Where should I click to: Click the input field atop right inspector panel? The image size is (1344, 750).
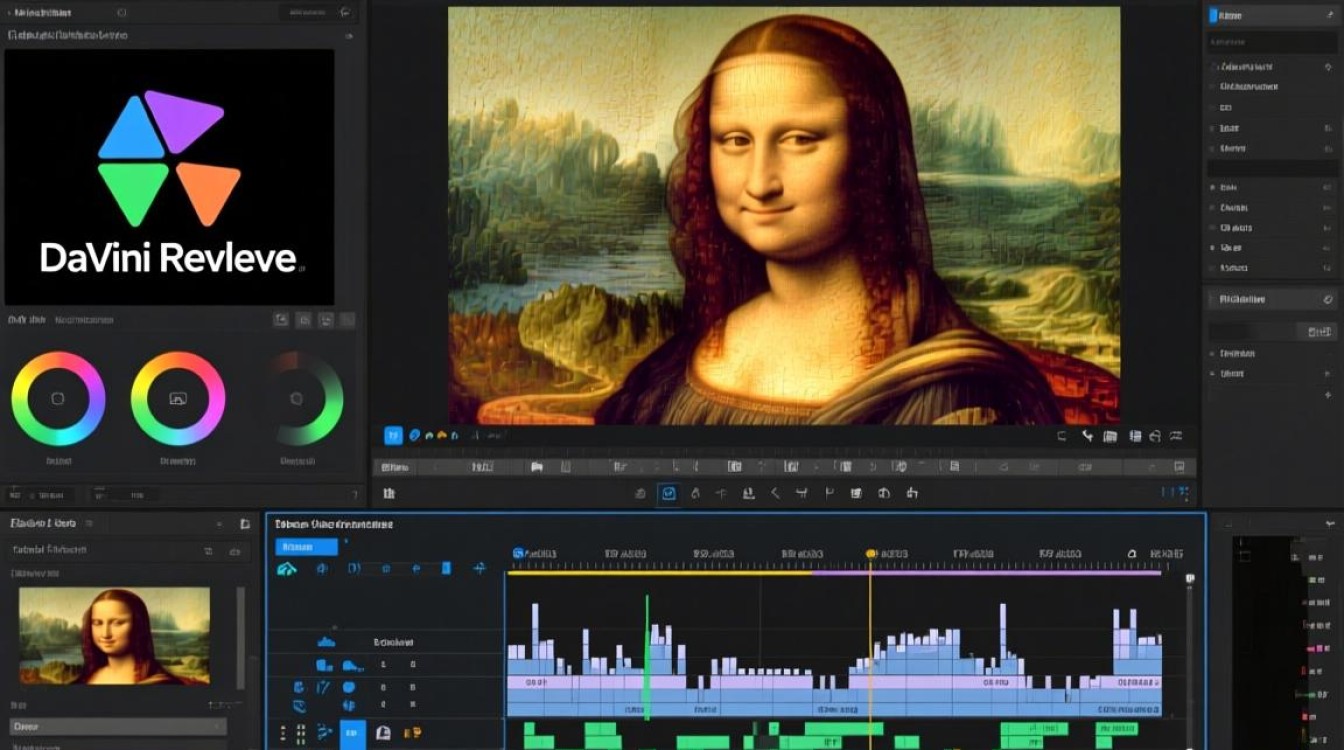(1270, 42)
